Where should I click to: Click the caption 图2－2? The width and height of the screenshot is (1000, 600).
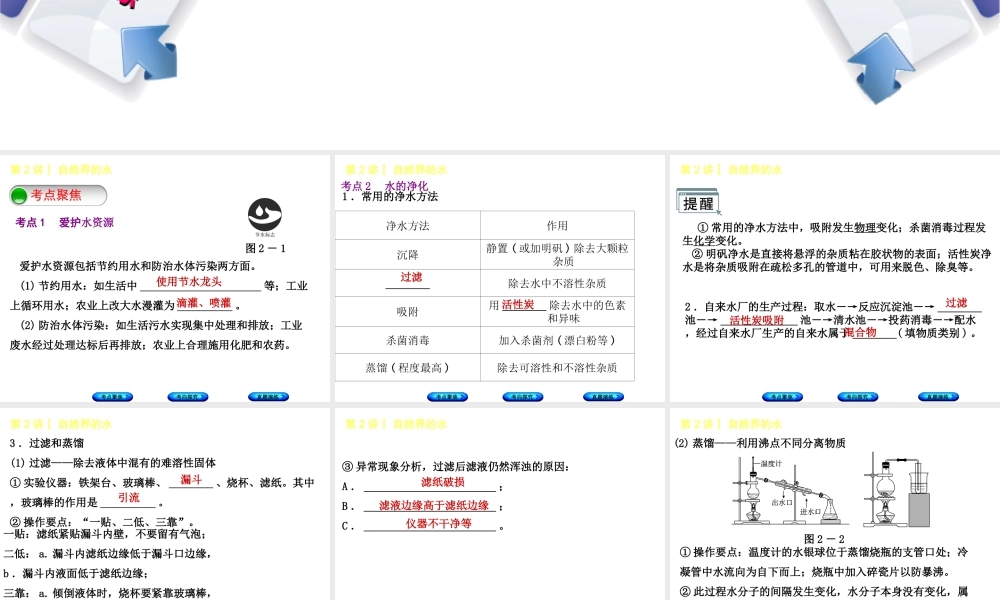click(824, 539)
